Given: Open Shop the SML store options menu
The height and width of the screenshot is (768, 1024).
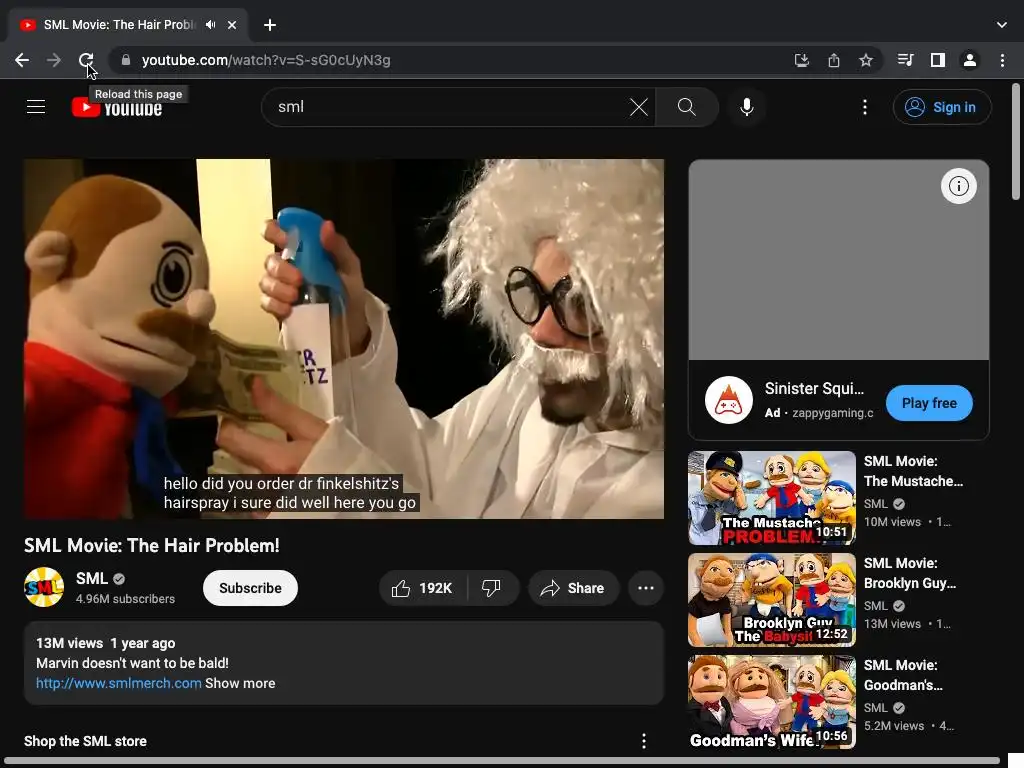Looking at the screenshot, I should click(643, 741).
